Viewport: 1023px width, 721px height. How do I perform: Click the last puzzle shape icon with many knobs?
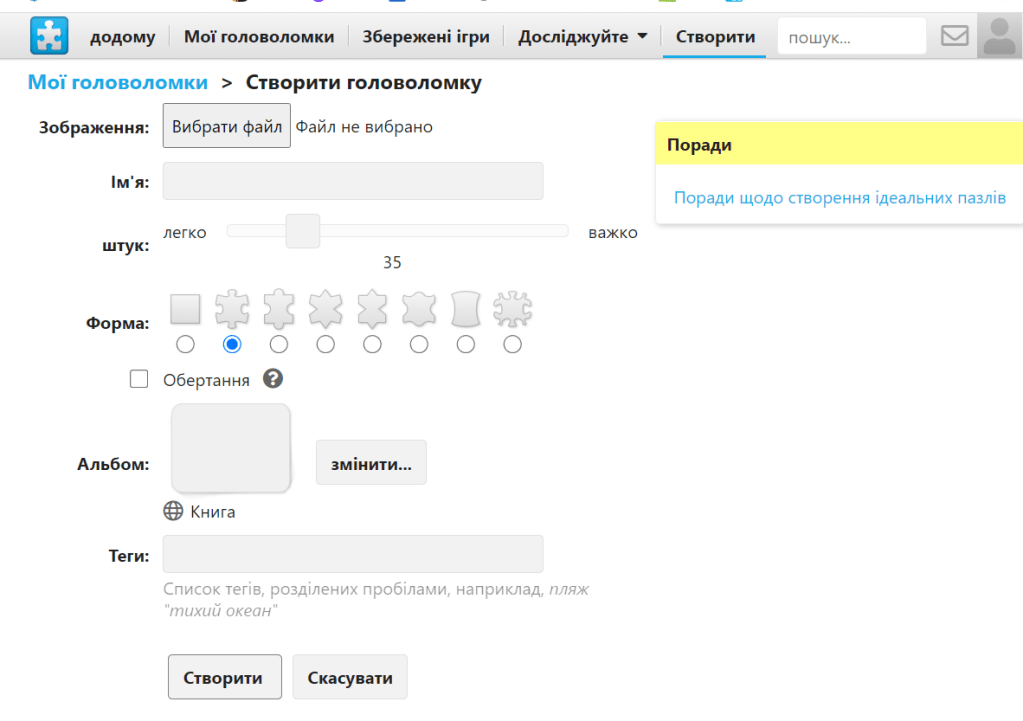click(513, 309)
